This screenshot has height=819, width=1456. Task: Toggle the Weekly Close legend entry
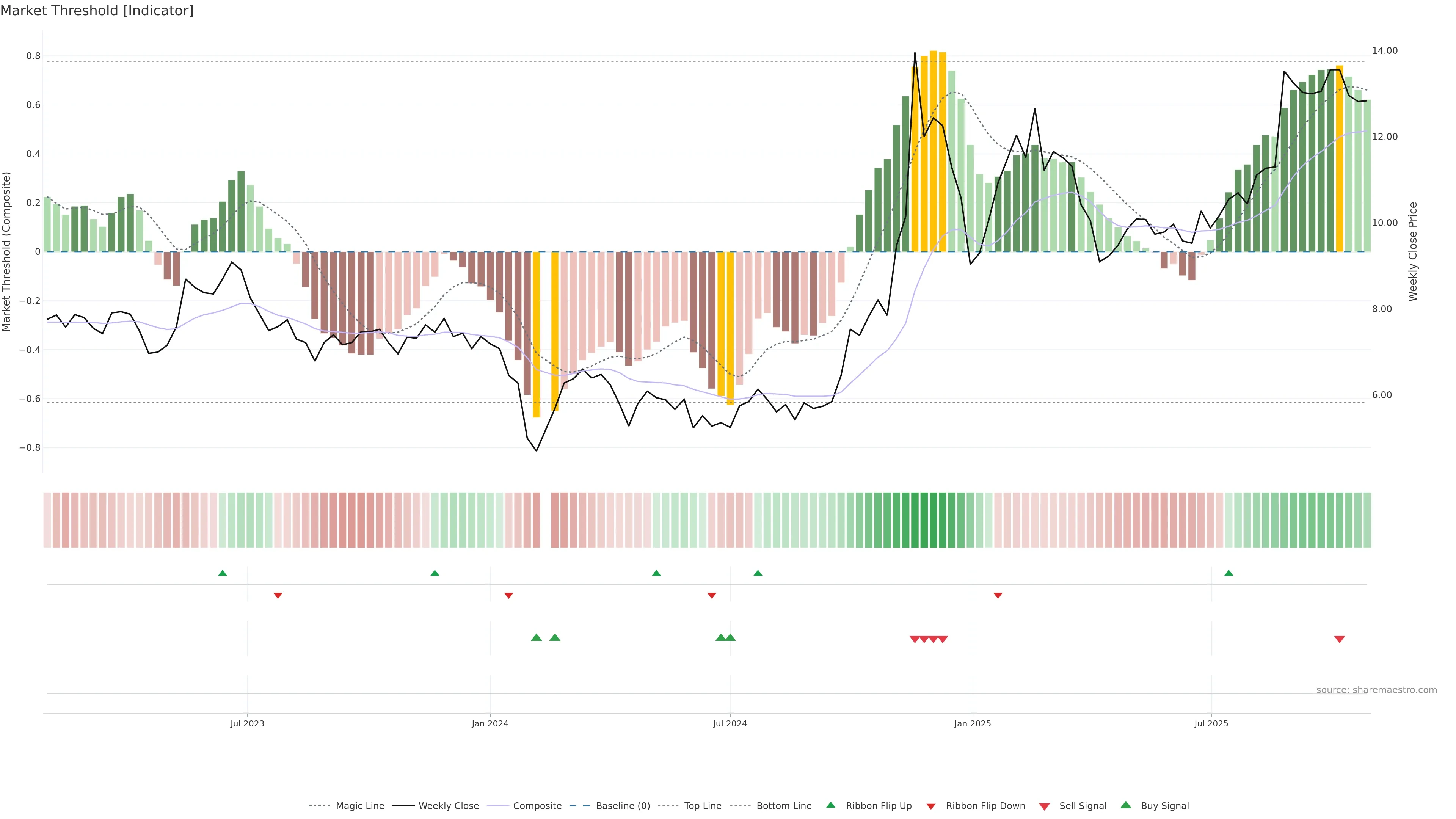tap(448, 805)
